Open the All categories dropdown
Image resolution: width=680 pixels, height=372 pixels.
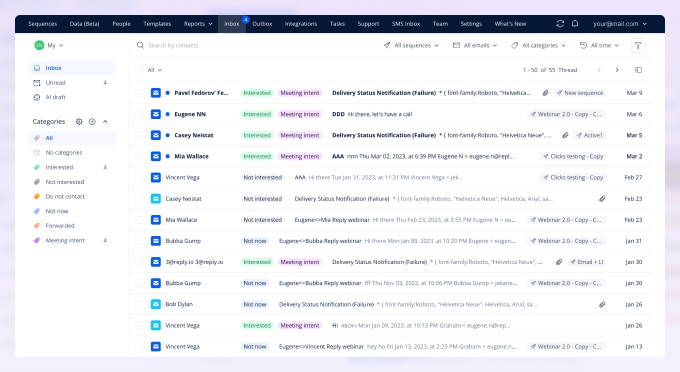[538, 45]
